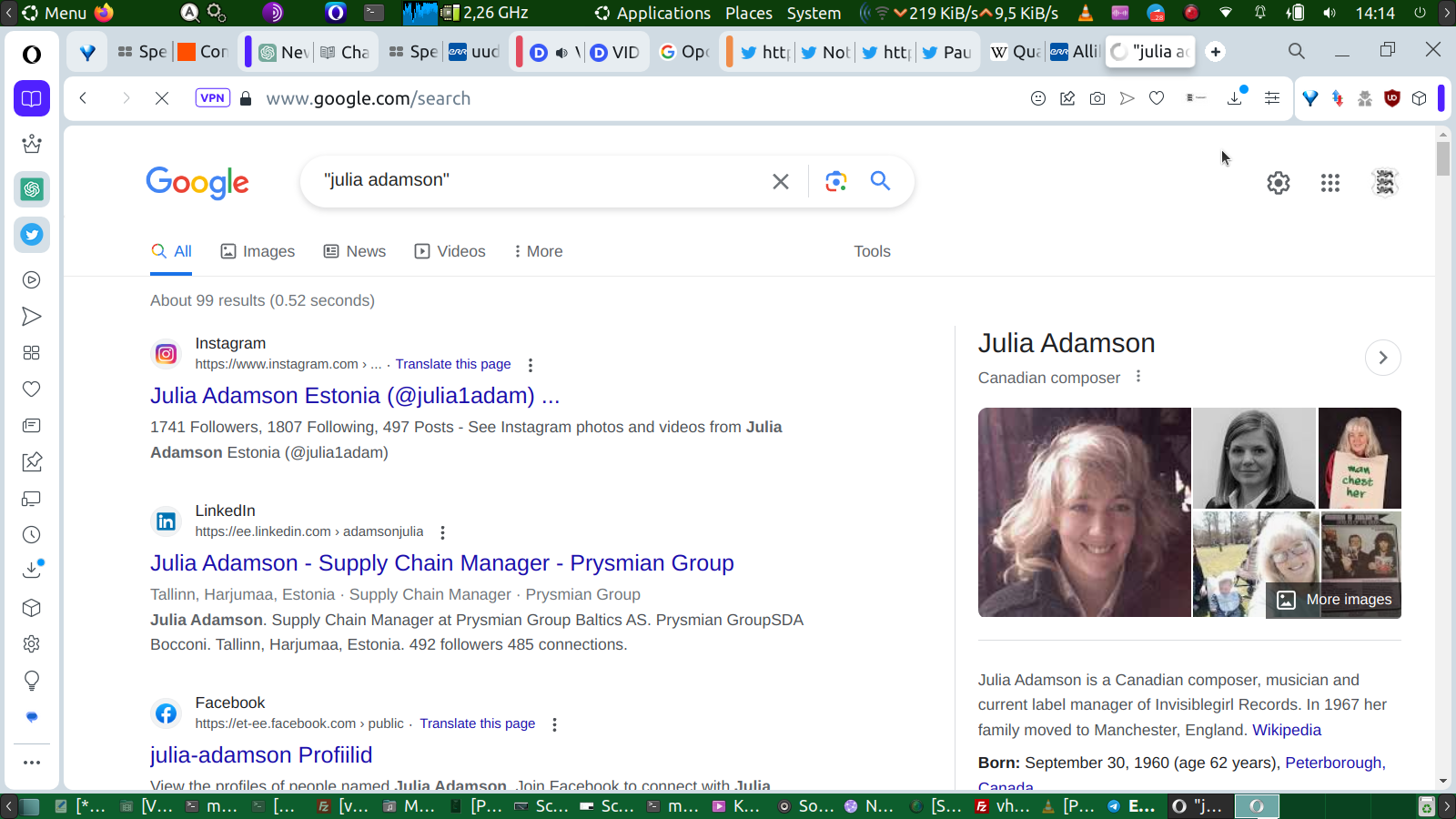Open the tab search magnifier icon
1456x819 pixels.
1297,51
